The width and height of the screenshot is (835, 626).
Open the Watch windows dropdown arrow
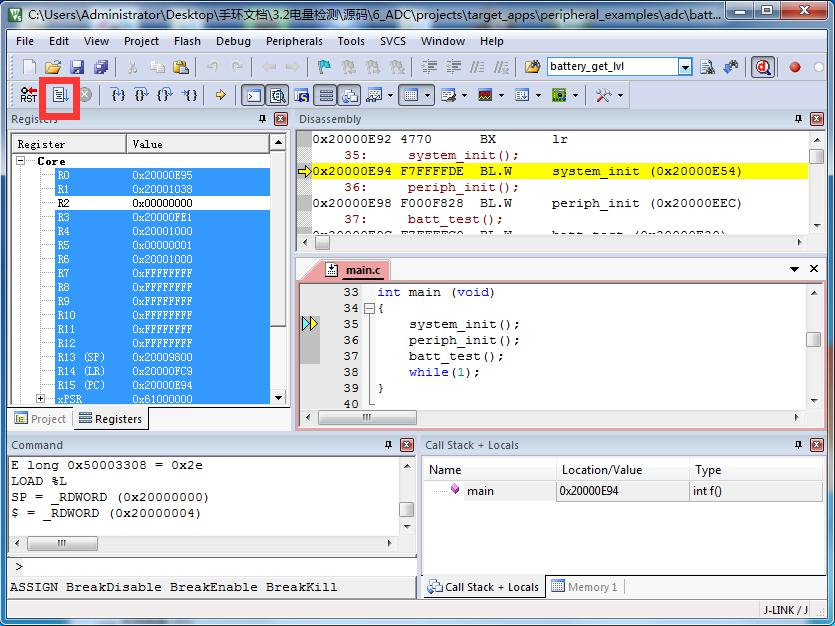coord(391,96)
